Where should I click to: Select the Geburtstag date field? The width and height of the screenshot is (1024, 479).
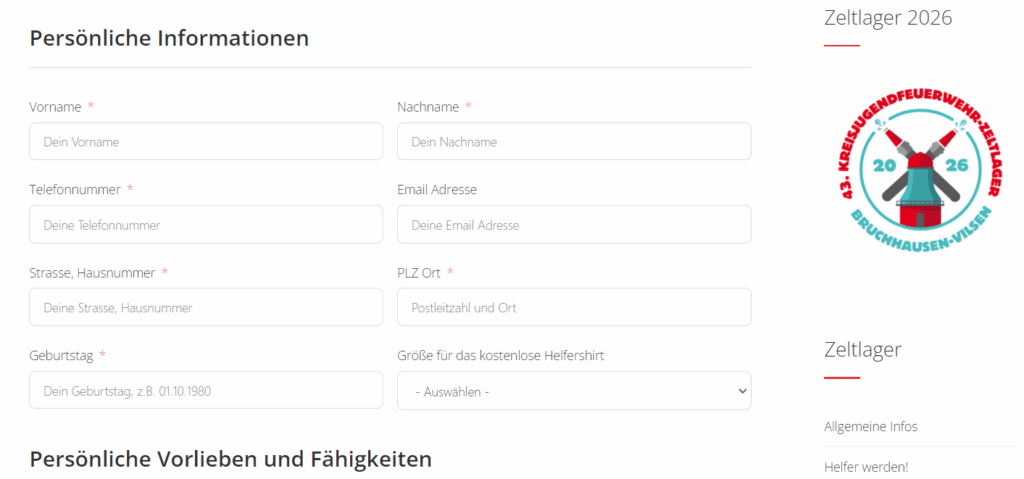pyautogui.click(x=206, y=391)
